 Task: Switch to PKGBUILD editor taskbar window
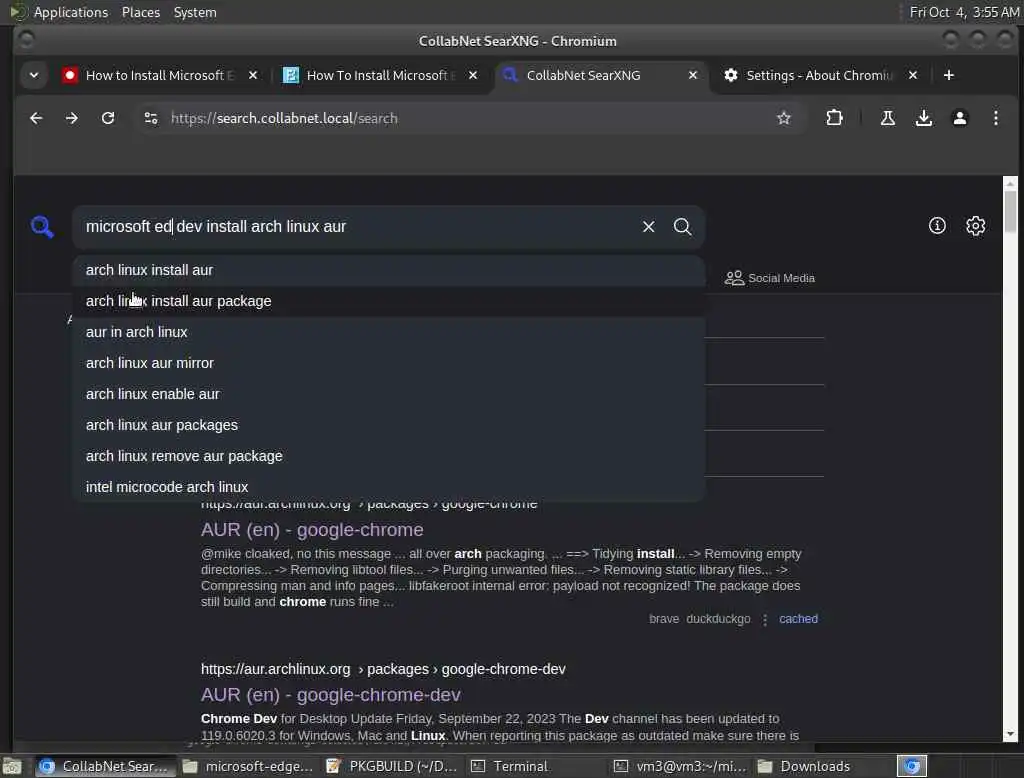pyautogui.click(x=391, y=766)
